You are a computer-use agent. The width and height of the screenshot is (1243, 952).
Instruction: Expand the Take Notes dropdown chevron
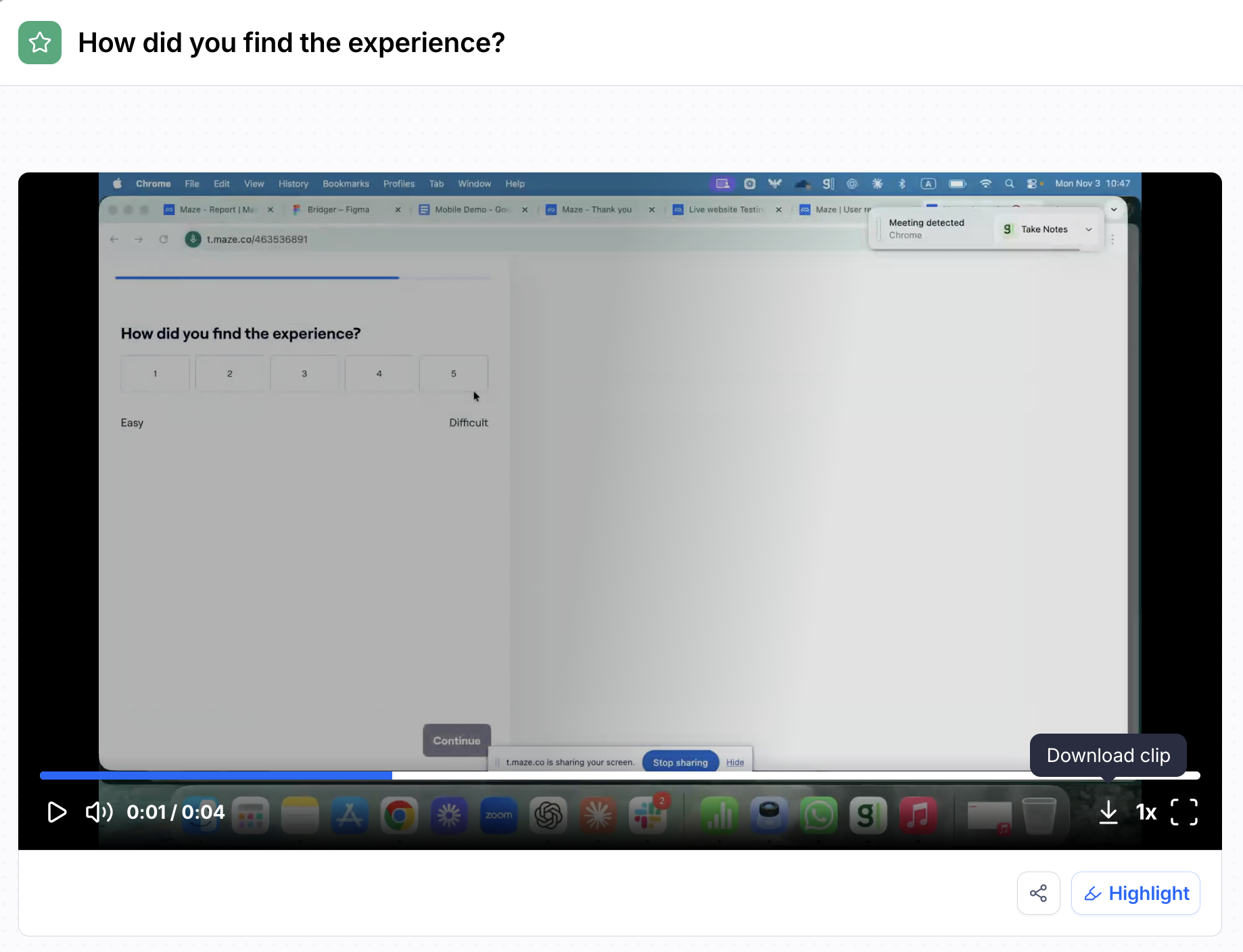click(1089, 229)
